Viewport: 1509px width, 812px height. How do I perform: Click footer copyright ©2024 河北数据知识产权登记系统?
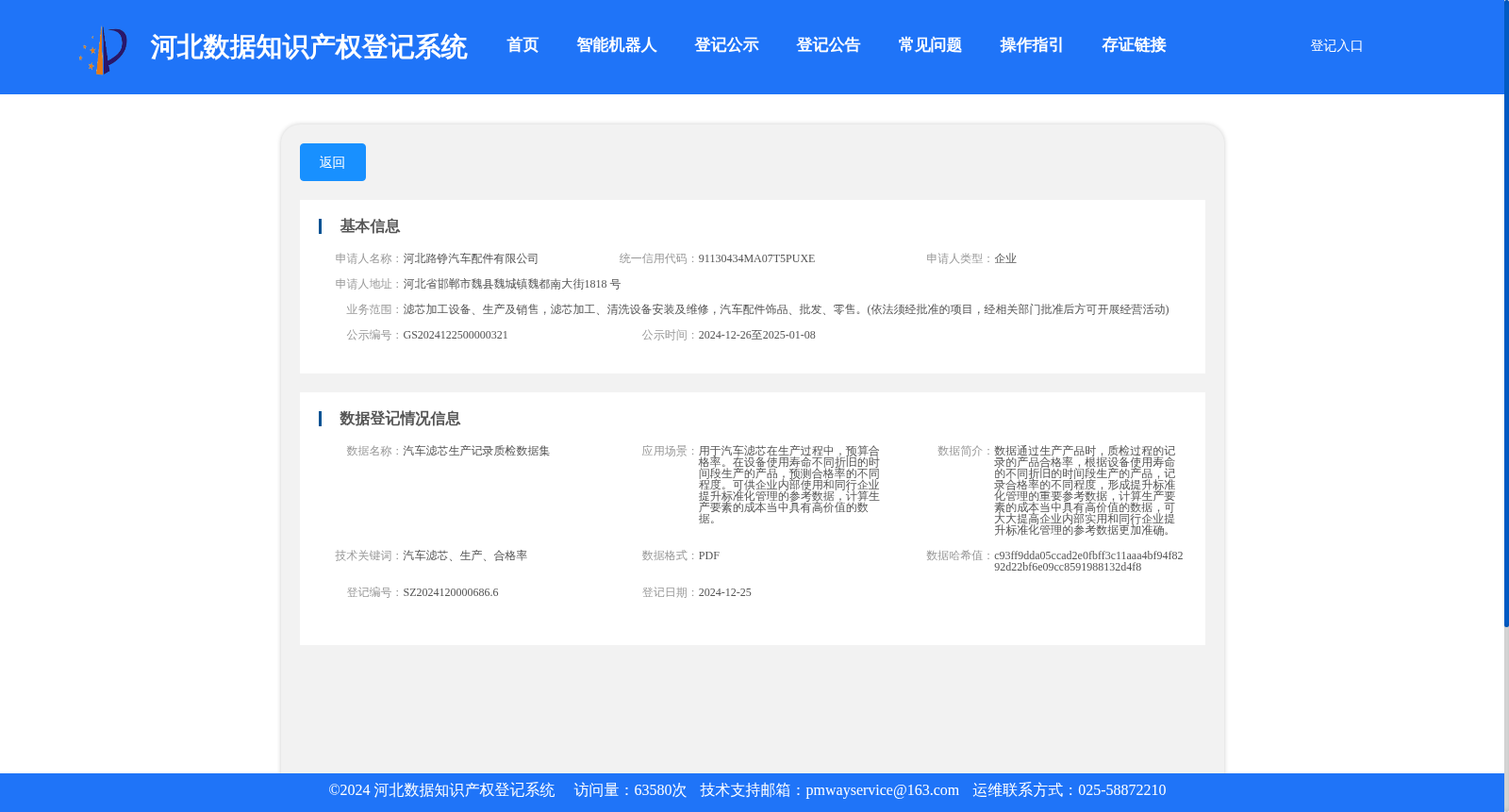tap(441, 790)
